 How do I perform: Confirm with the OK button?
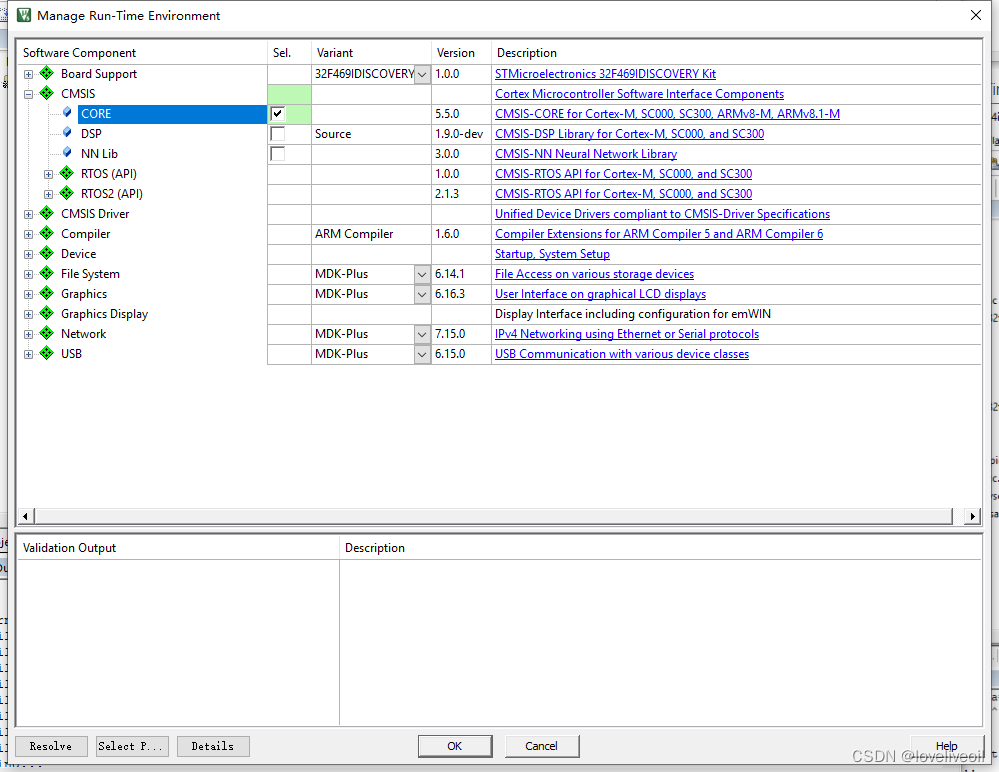(x=455, y=746)
